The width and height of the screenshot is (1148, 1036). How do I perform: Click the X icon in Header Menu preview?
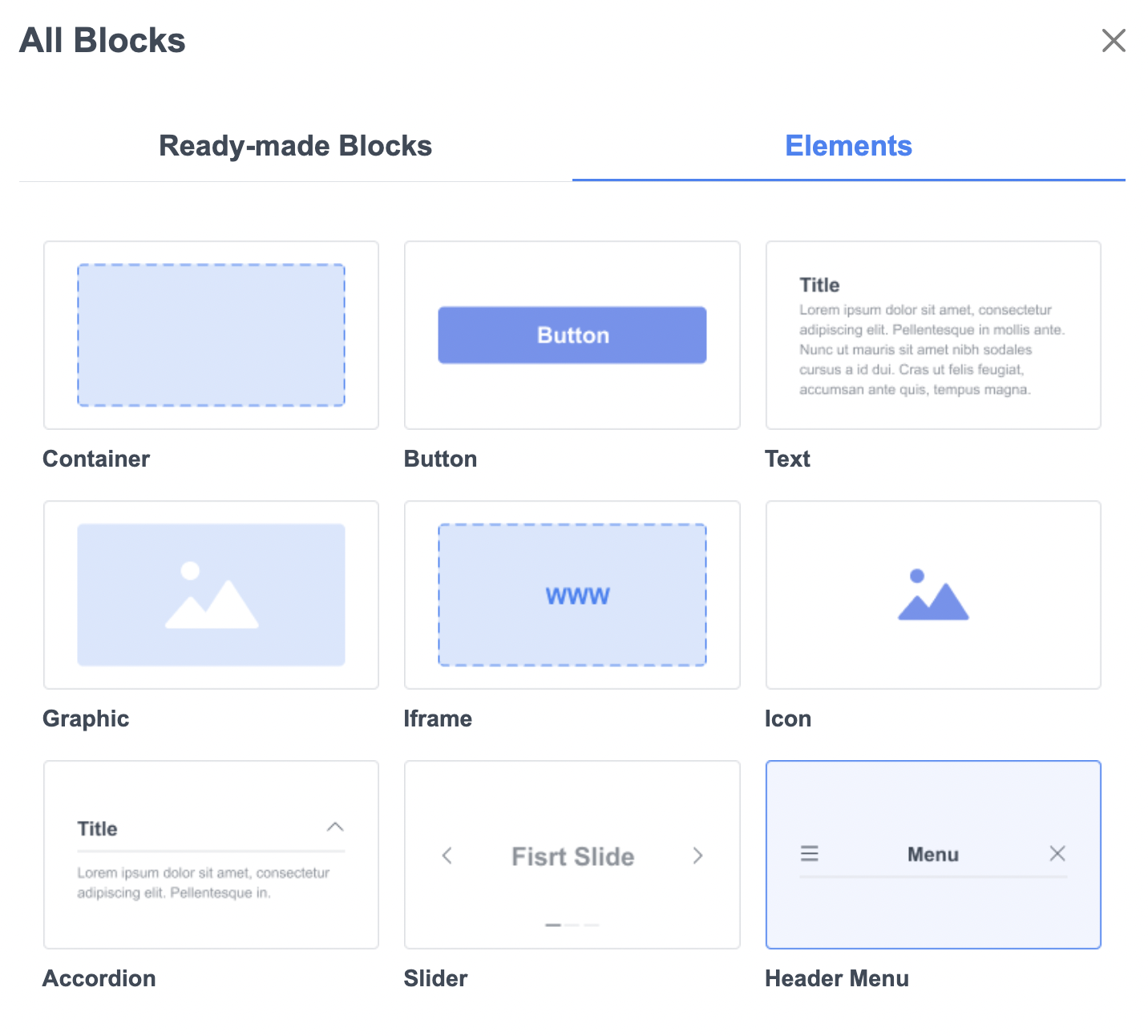tap(1057, 854)
